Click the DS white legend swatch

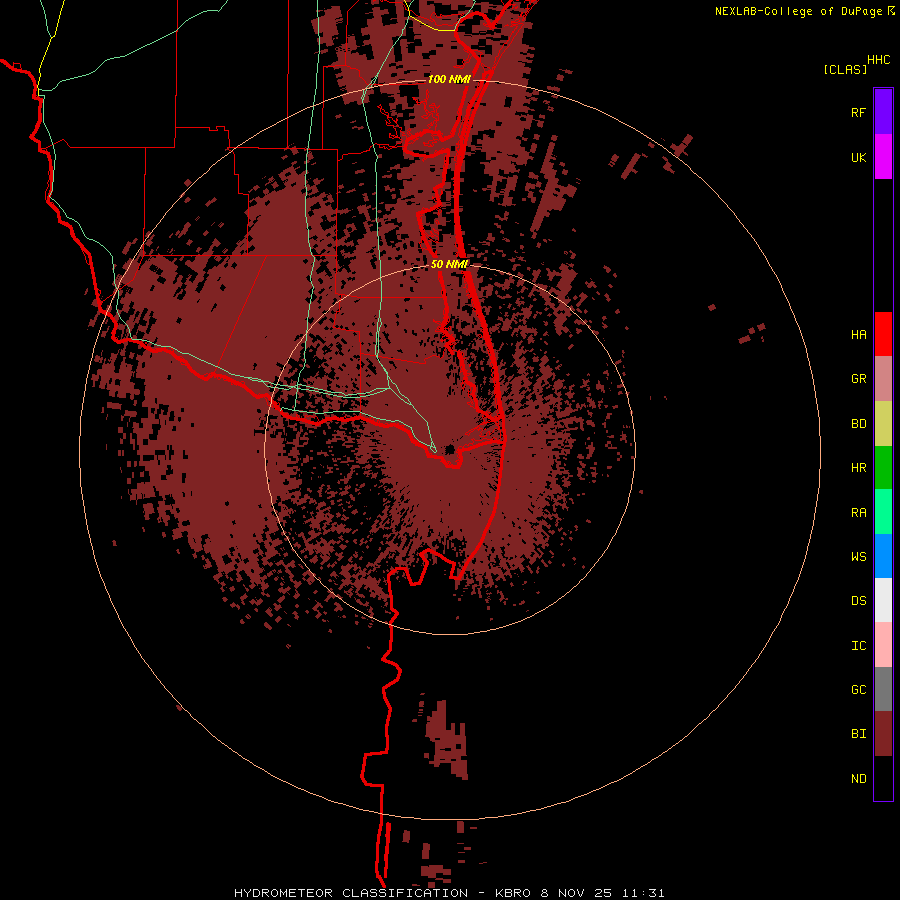(883, 600)
